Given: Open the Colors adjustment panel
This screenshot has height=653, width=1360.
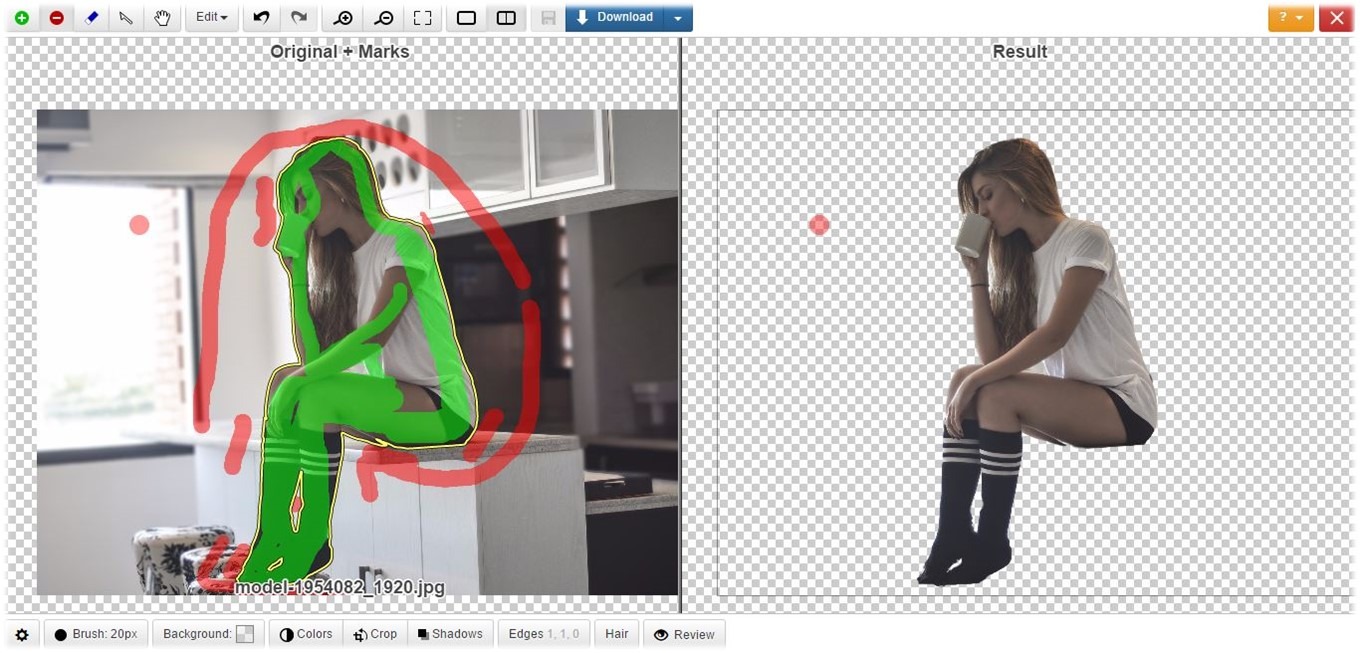Looking at the screenshot, I should (x=305, y=634).
